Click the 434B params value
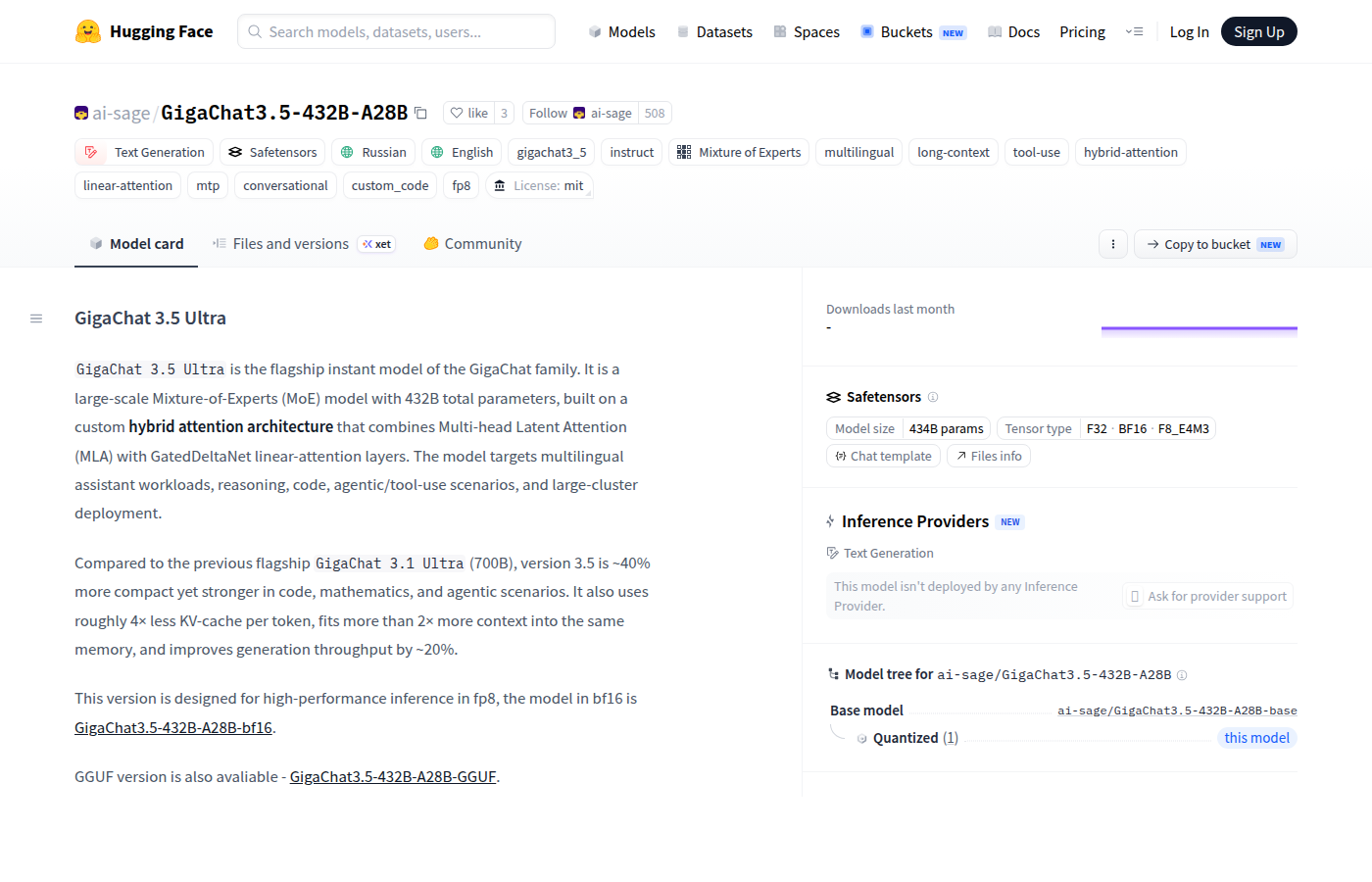The width and height of the screenshot is (1372, 882). point(946,428)
